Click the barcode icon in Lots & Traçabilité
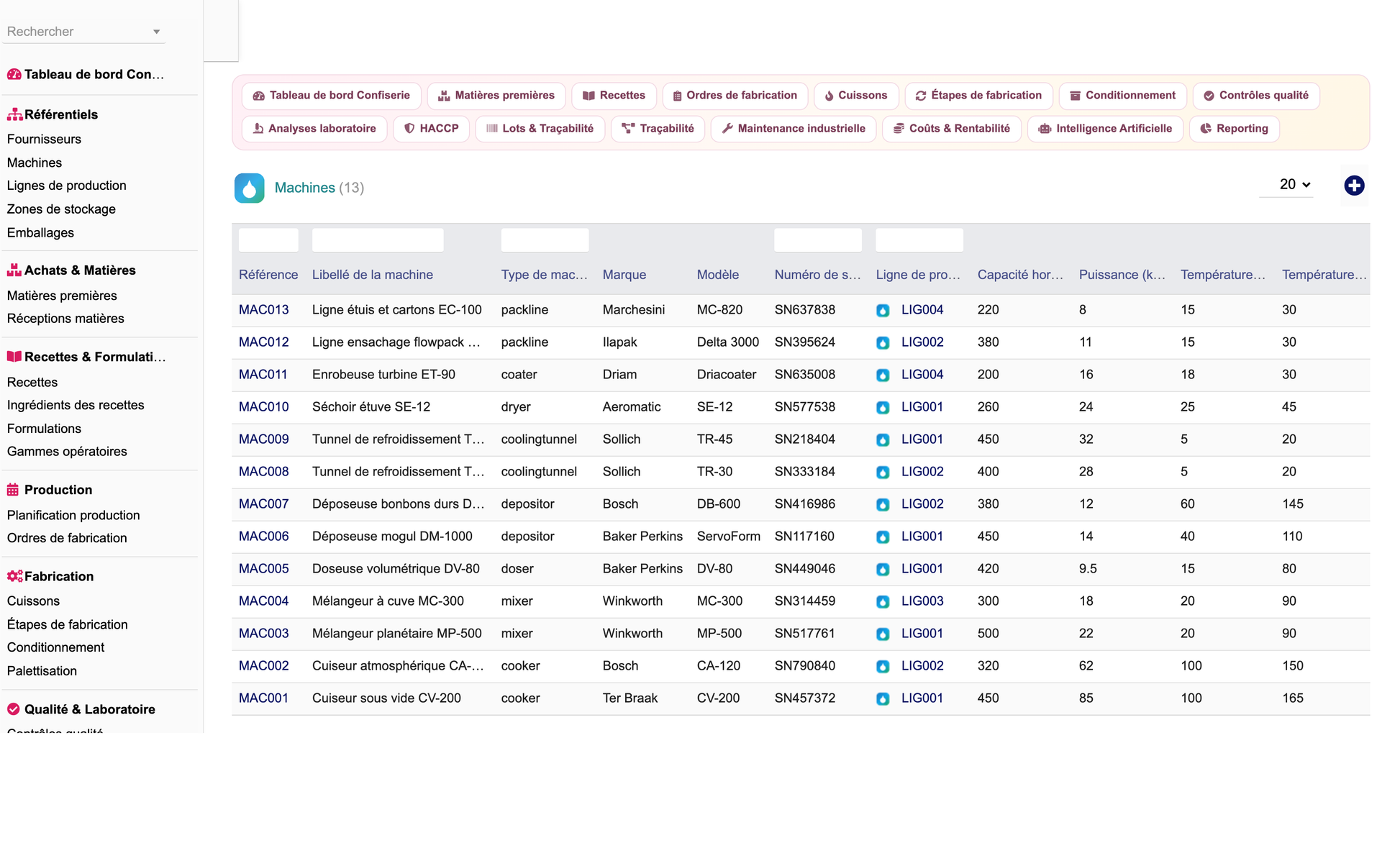The image size is (1400, 866). pos(492,129)
